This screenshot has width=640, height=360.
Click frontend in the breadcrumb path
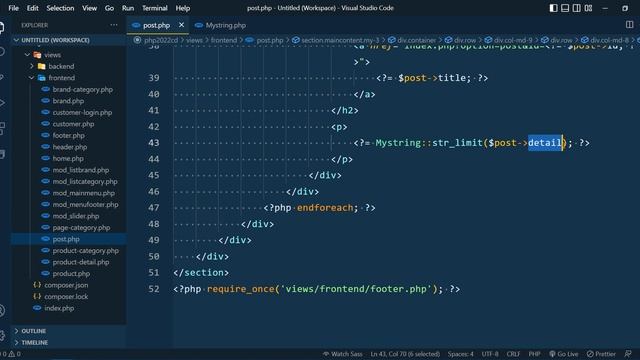point(224,40)
